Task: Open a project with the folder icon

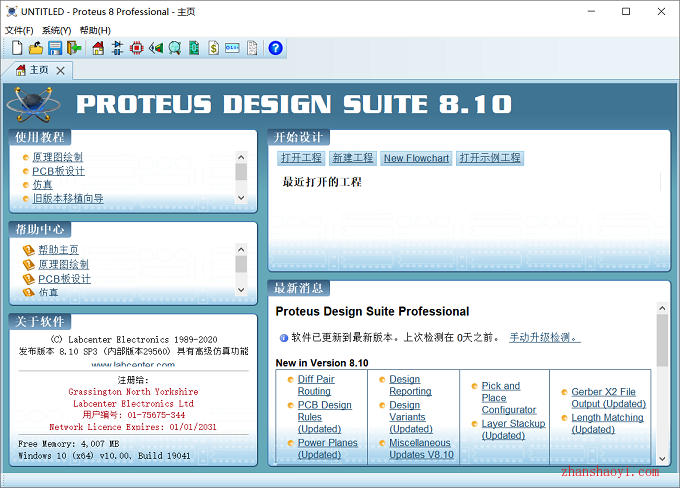Action: point(36,48)
